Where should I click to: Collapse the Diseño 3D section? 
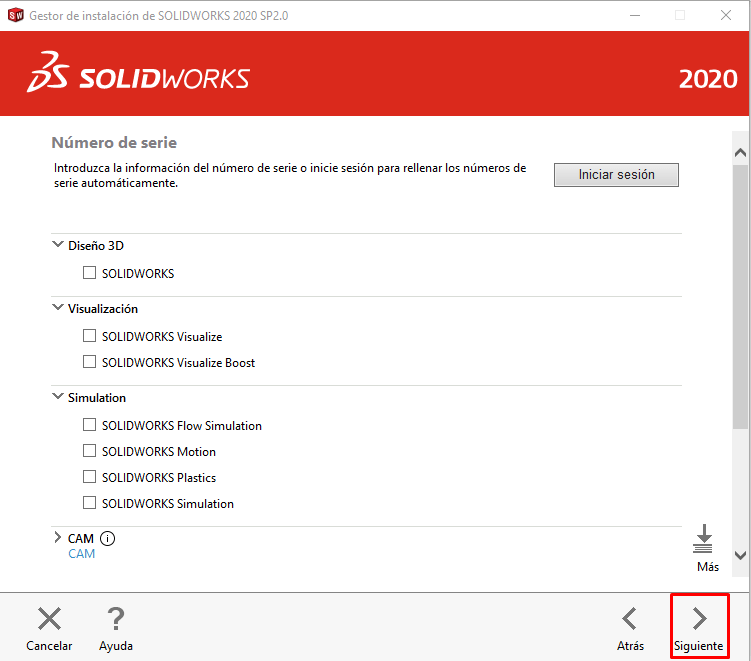(x=57, y=244)
